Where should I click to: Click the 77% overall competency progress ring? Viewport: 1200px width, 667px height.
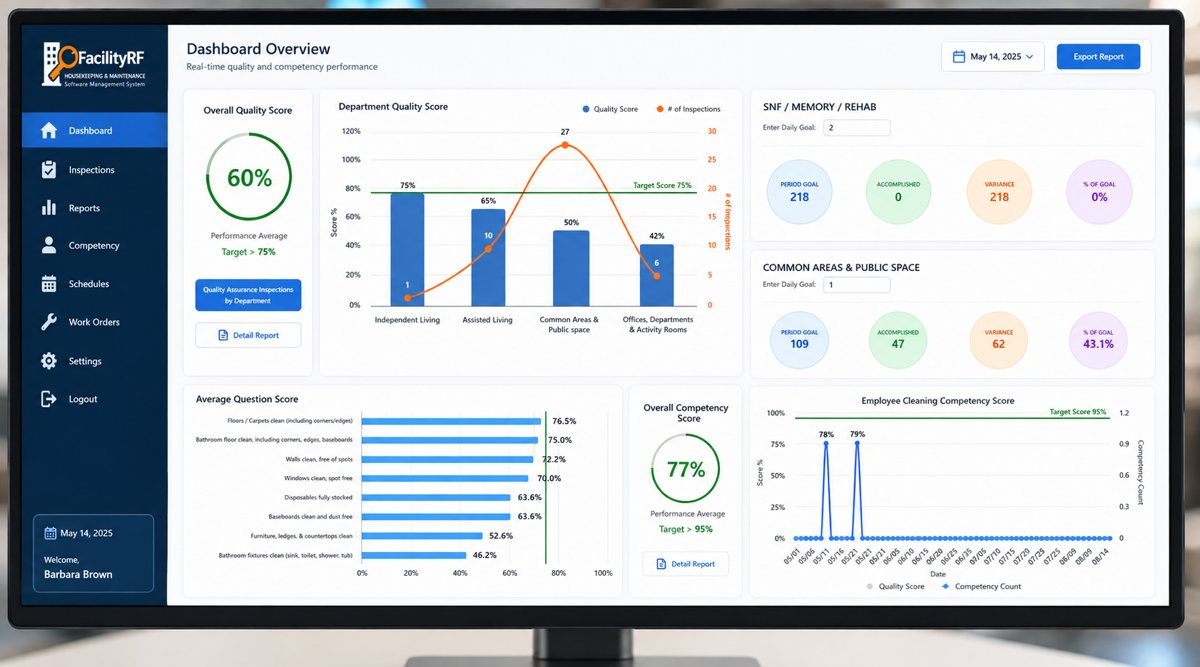pos(686,469)
